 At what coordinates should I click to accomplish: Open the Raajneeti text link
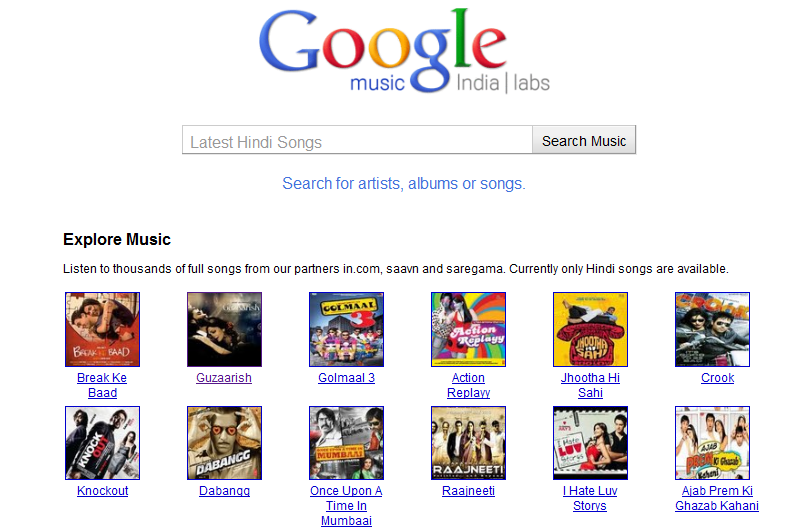[x=468, y=491]
